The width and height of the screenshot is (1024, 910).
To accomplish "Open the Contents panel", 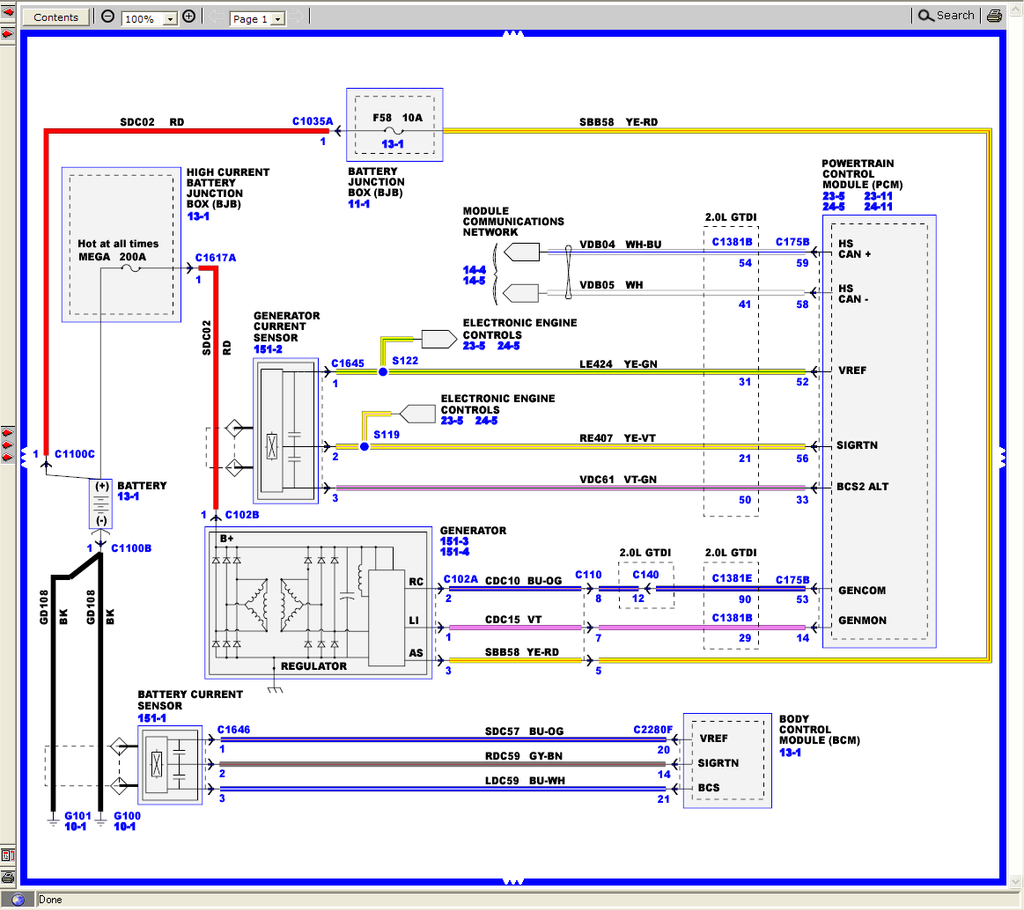I will 56,17.
